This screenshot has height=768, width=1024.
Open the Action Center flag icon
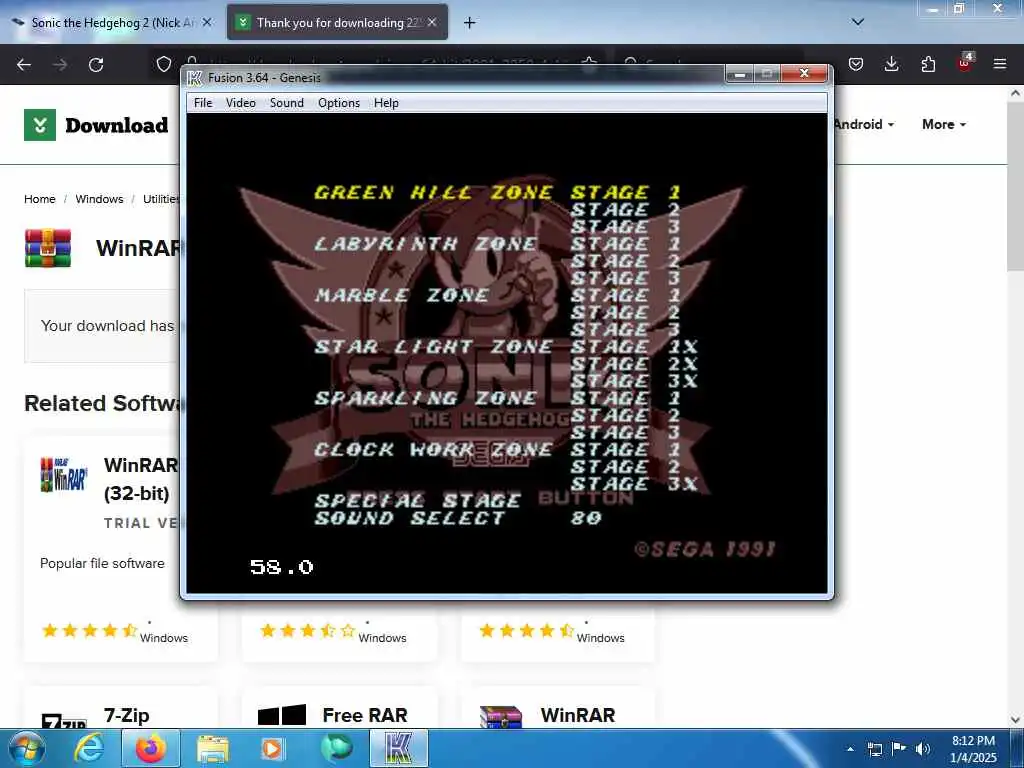pos(899,748)
